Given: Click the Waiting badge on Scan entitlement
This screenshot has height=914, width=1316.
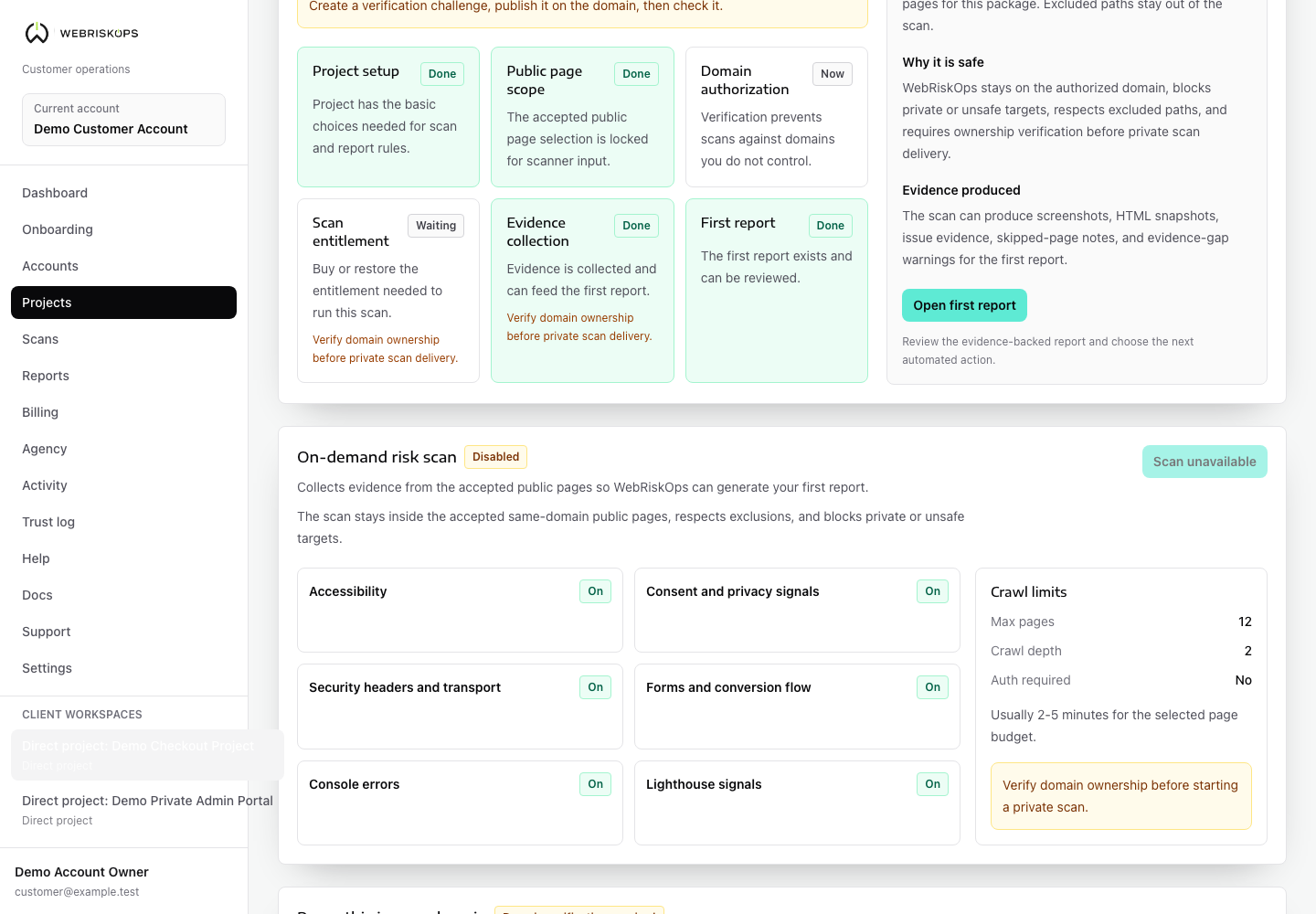Looking at the screenshot, I should (x=436, y=226).
